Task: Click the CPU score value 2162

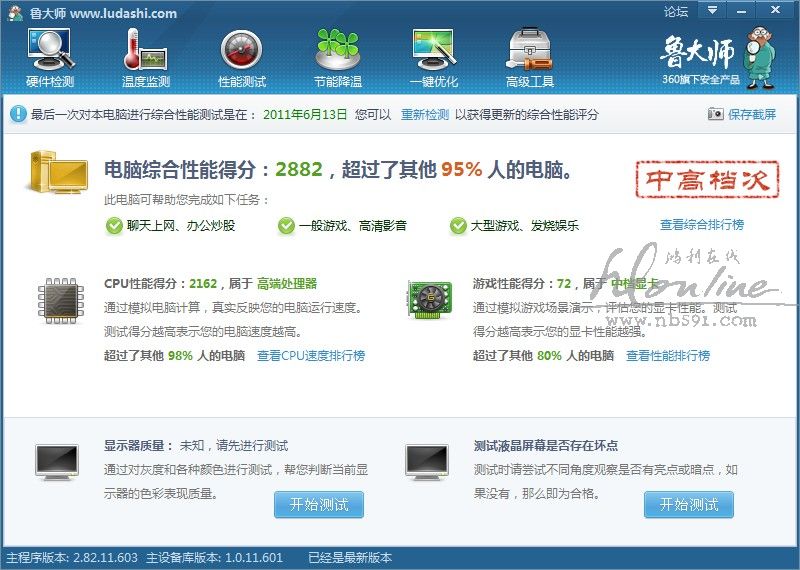Action: point(203,284)
